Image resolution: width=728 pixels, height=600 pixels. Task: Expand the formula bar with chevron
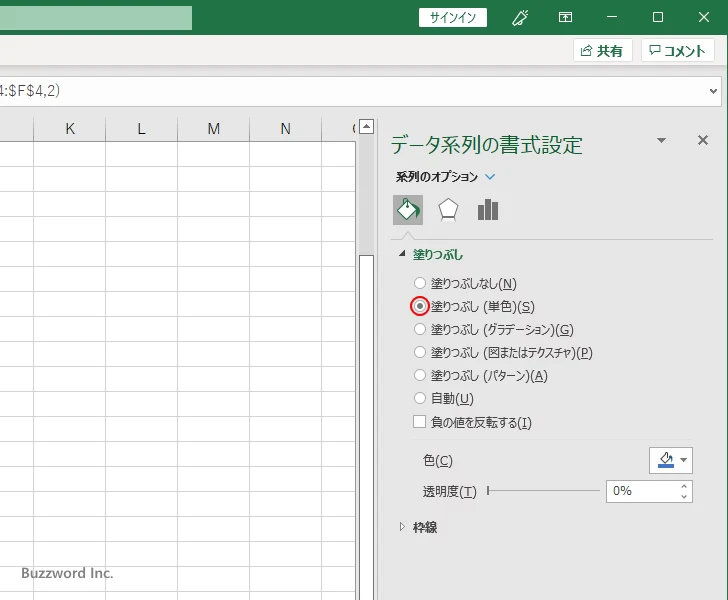pyautogui.click(x=713, y=91)
